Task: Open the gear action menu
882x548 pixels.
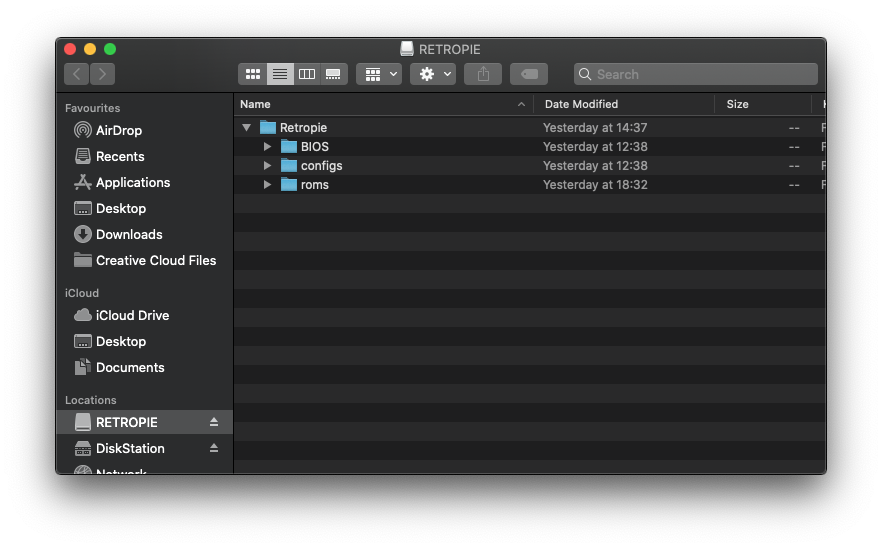Action: 433,74
